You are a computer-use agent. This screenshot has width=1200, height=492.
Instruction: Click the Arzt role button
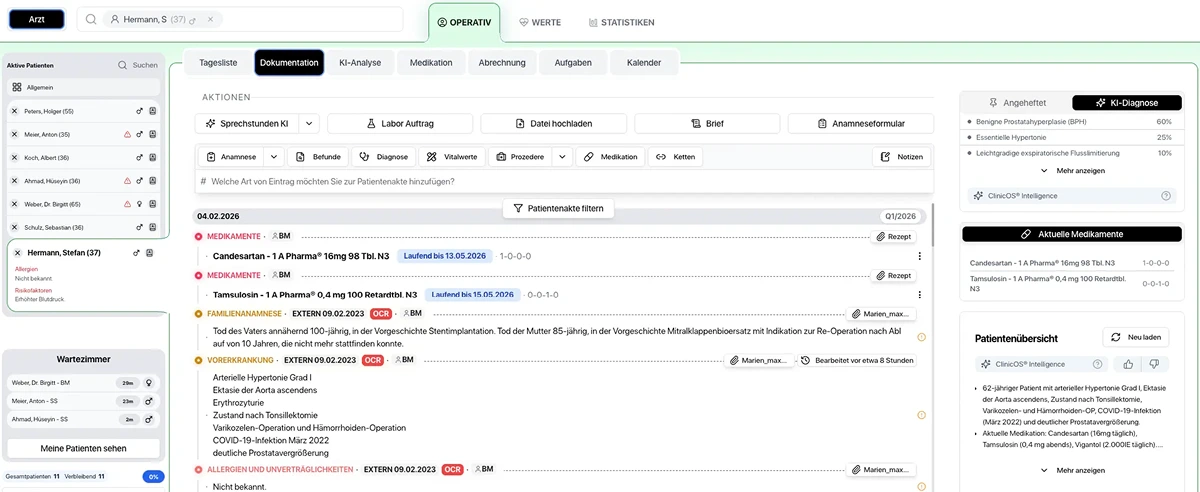coord(36,19)
